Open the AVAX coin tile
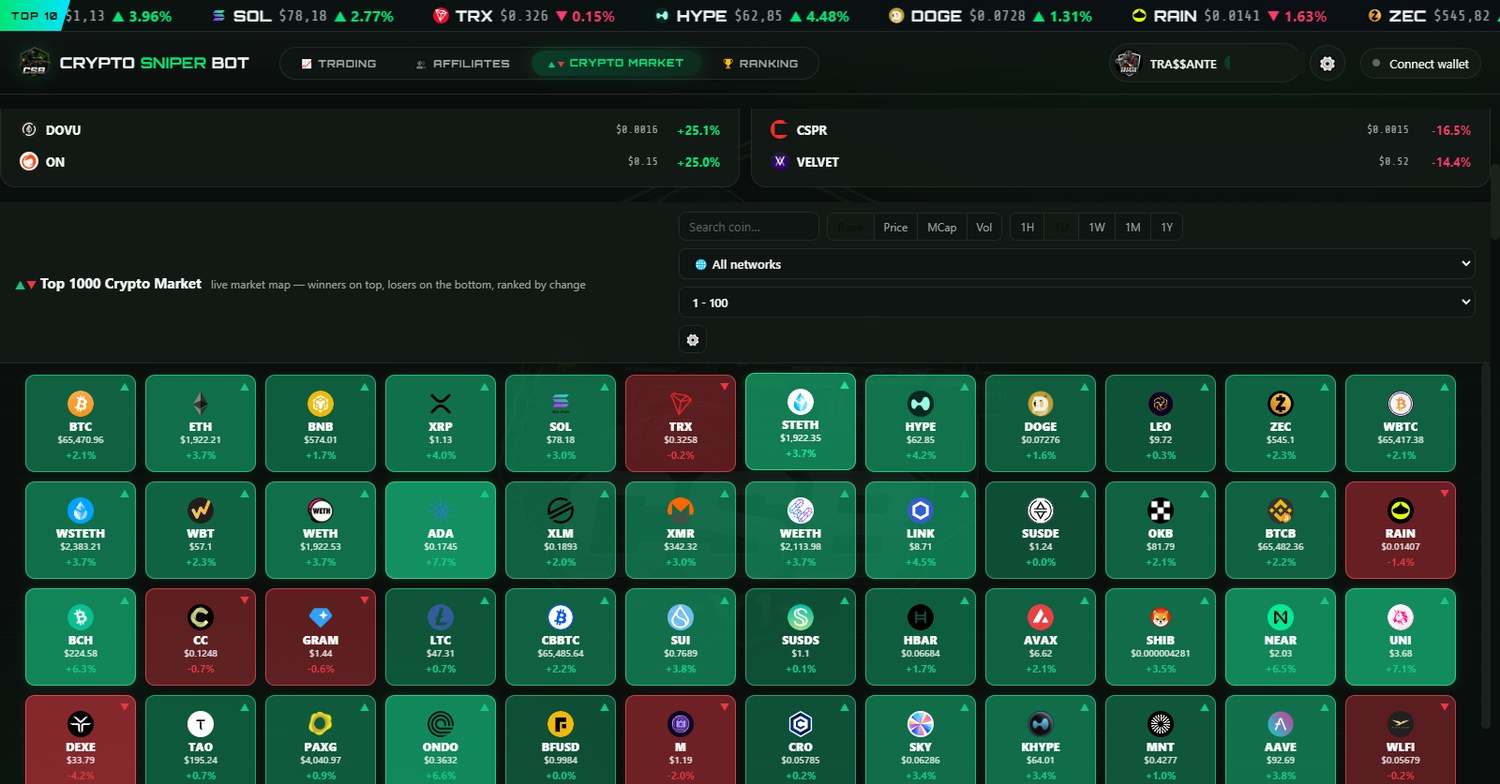Viewport: 1500px width, 784px height. [x=1040, y=637]
